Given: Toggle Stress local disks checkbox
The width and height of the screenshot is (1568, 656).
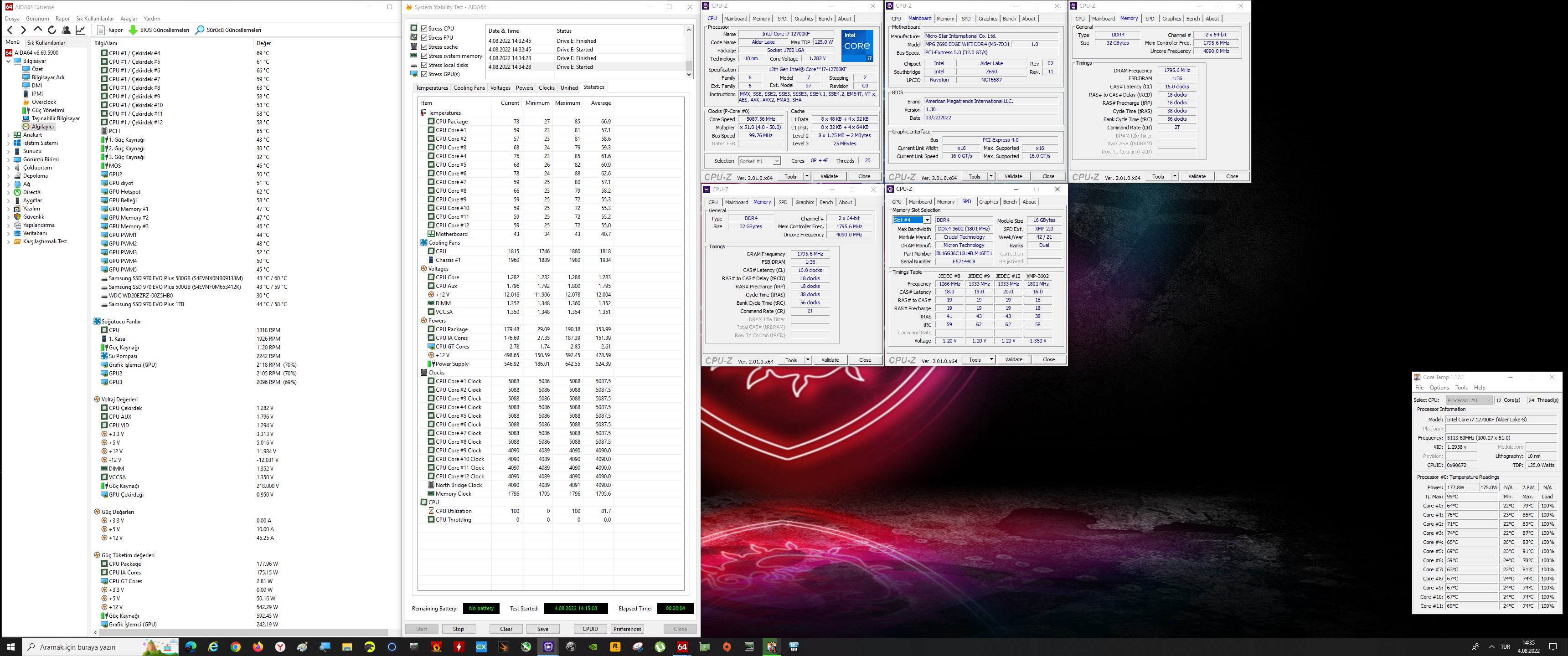Looking at the screenshot, I should 424,65.
